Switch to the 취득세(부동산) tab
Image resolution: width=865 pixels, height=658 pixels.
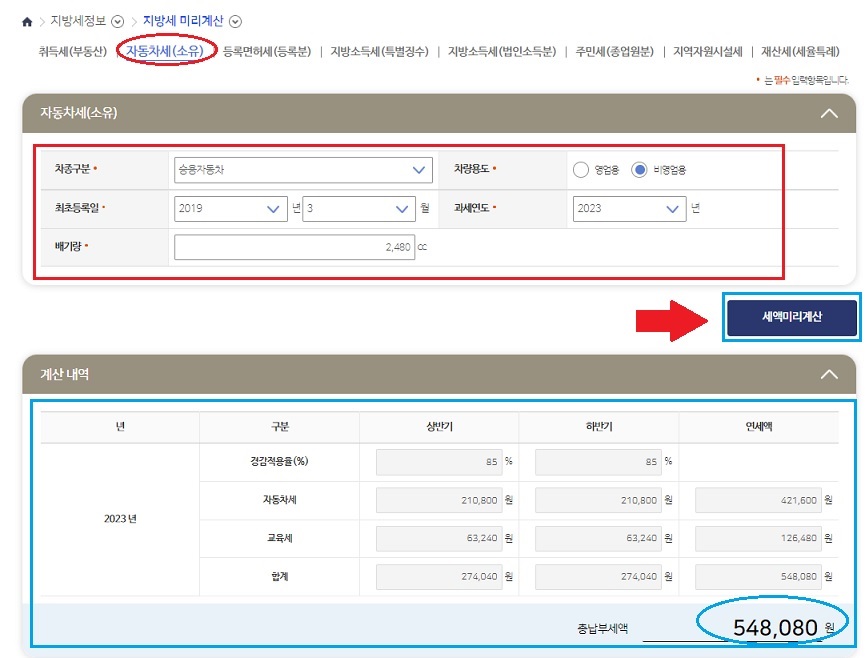click(x=72, y=51)
